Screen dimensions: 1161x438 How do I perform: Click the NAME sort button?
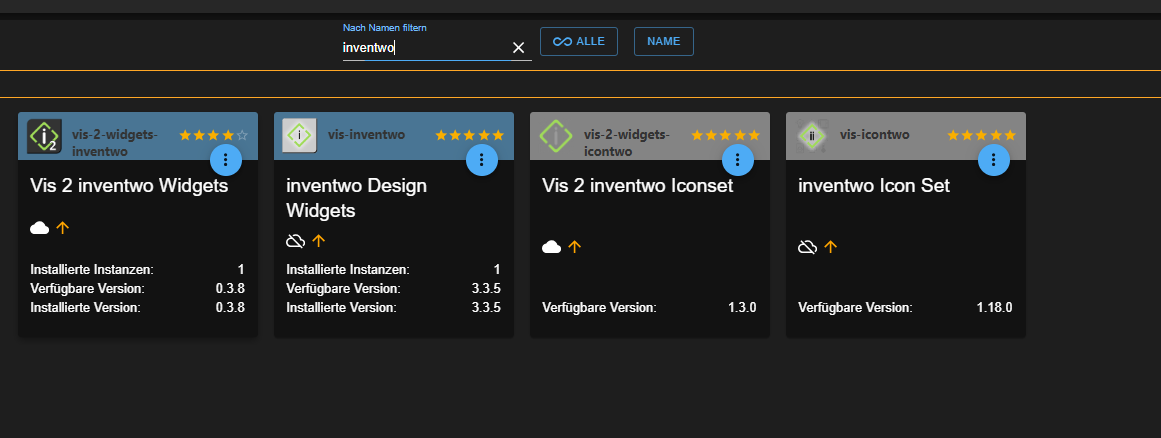pos(663,42)
